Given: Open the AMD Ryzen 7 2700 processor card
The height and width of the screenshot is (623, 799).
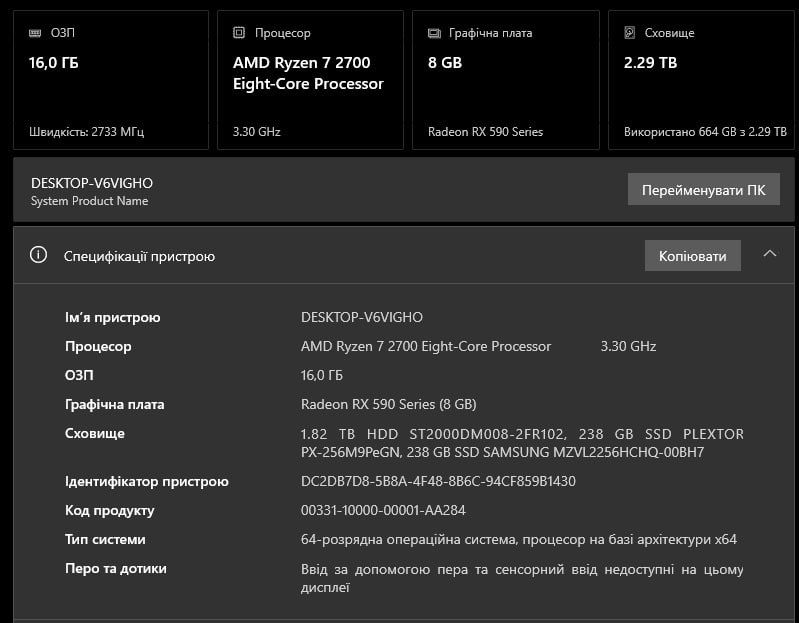Looking at the screenshot, I should click(310, 80).
